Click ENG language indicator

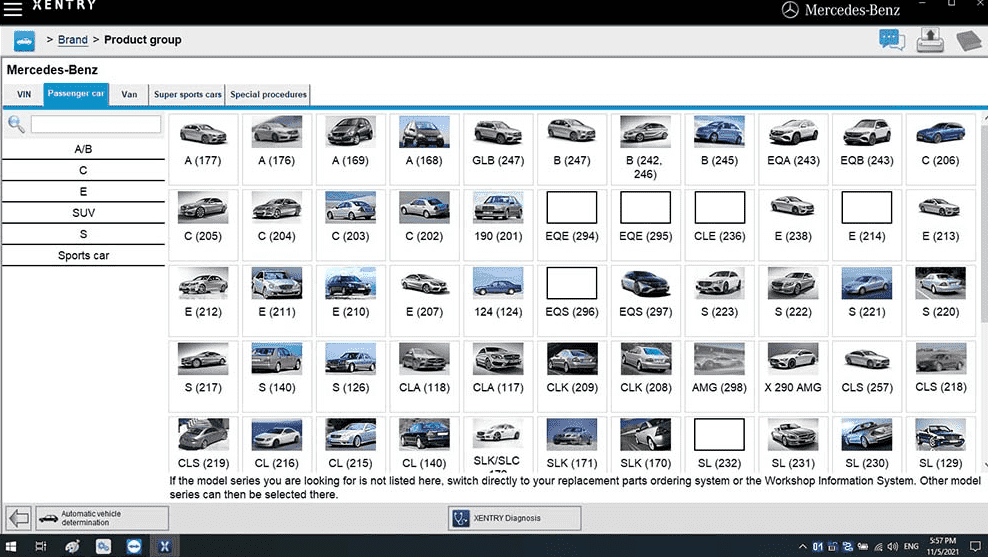pos(911,546)
